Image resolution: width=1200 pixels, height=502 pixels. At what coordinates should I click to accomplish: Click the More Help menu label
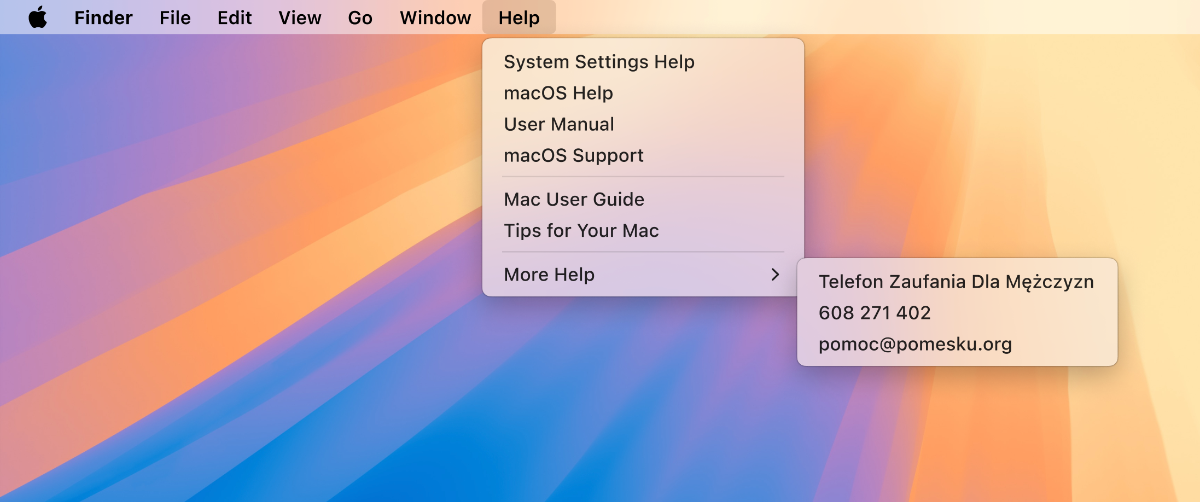point(549,274)
